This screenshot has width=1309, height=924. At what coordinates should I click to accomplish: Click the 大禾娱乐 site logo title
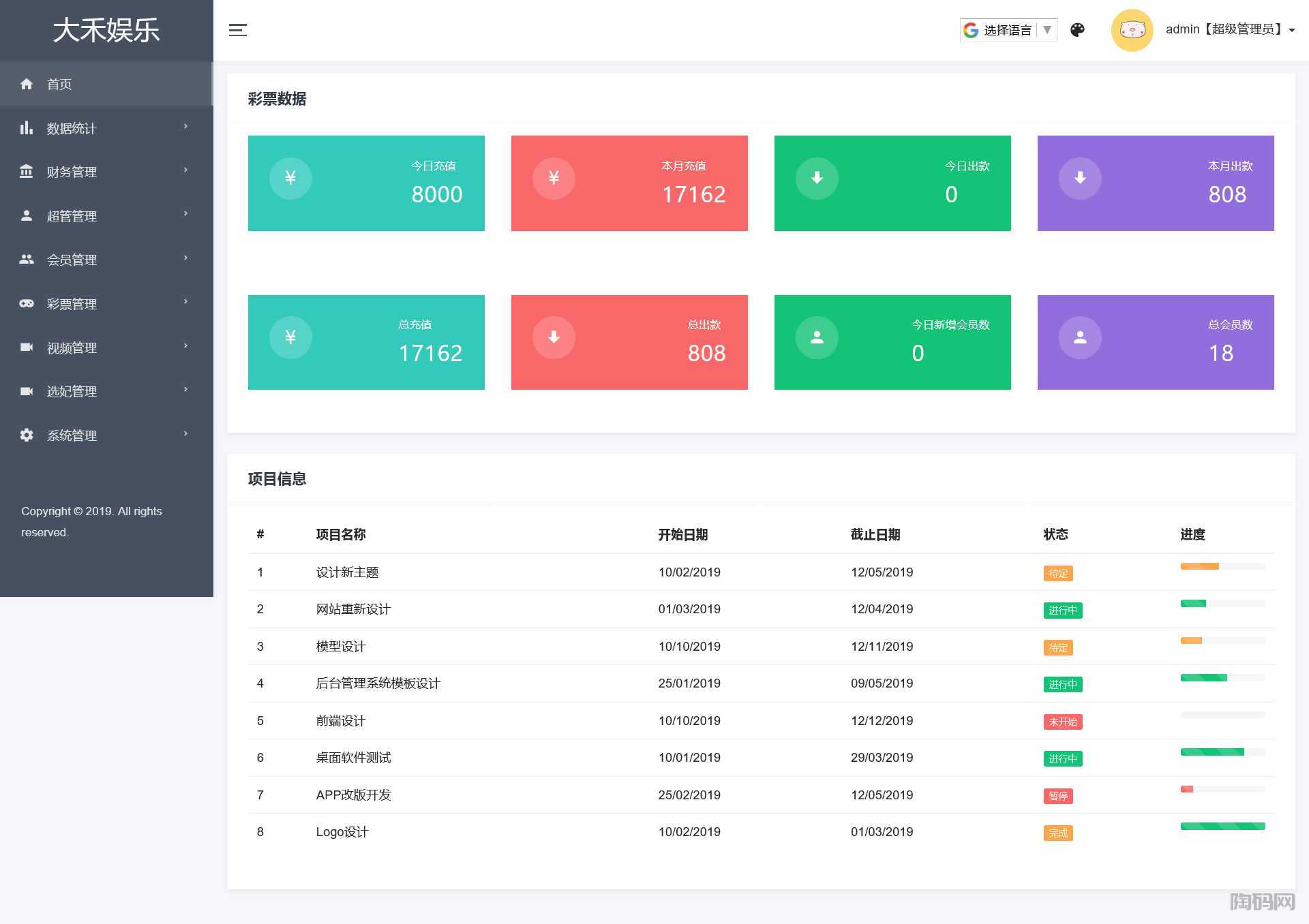(106, 31)
